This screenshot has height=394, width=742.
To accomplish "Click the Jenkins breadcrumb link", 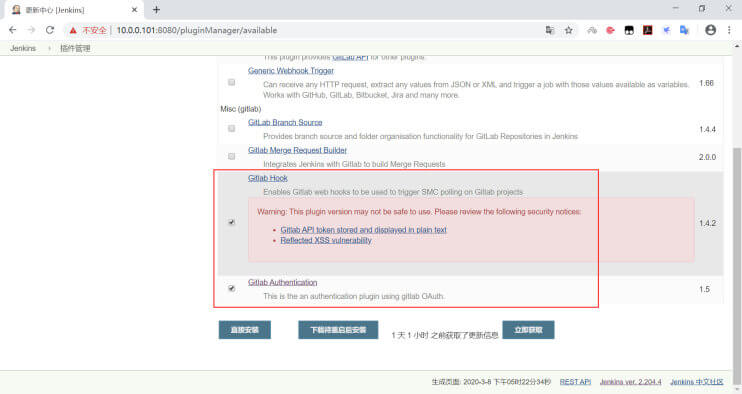I will [23, 48].
